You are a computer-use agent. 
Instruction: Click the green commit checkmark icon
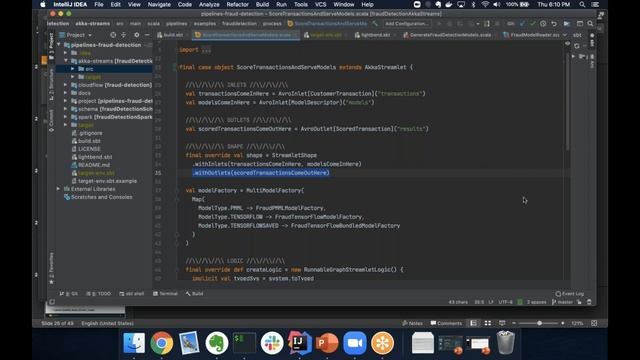[x=532, y=24]
